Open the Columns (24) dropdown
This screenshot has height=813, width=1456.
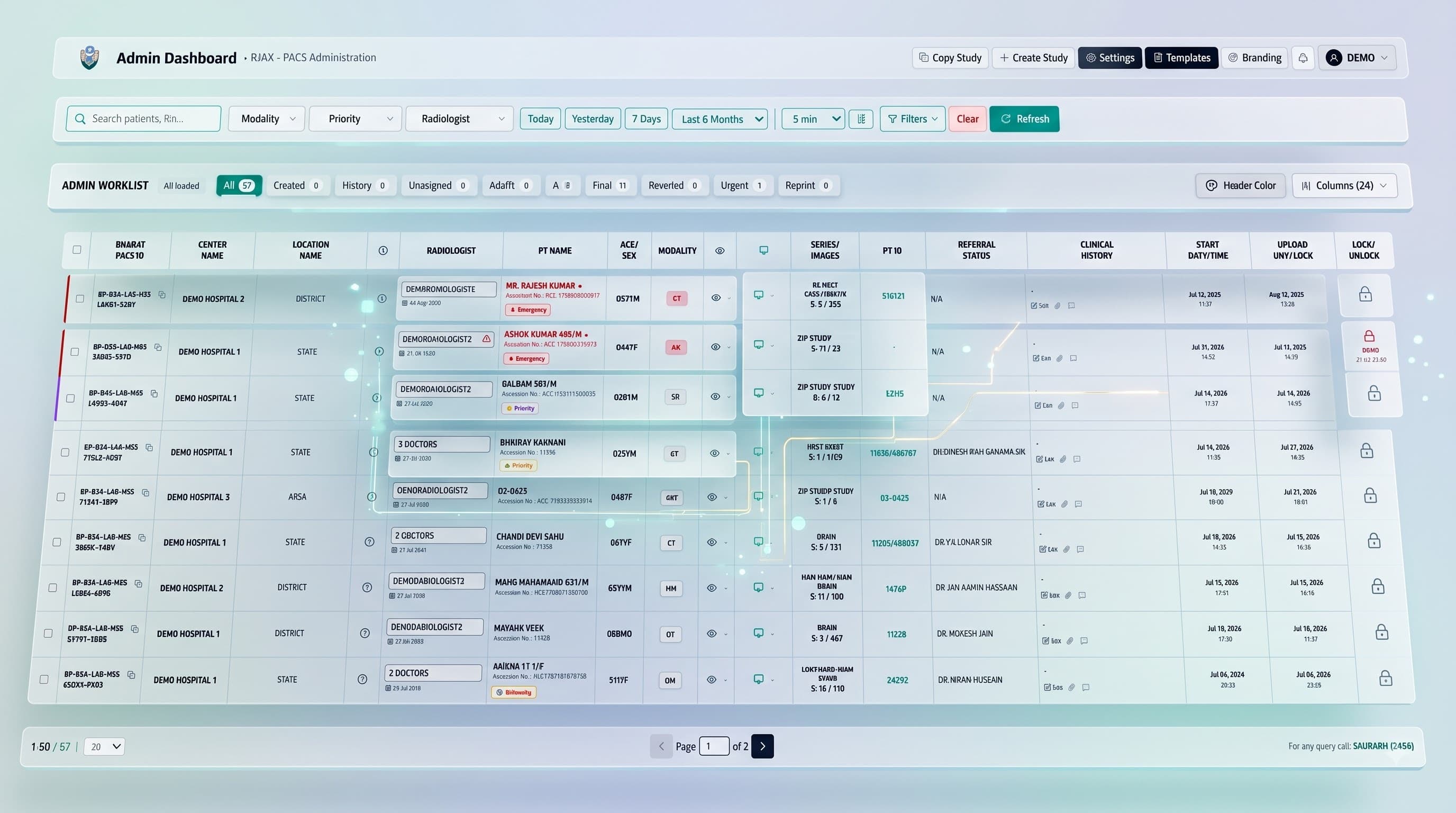(x=1345, y=185)
